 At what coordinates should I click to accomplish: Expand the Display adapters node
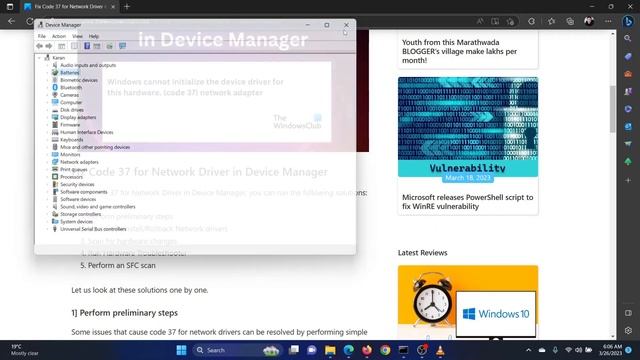coord(47,117)
